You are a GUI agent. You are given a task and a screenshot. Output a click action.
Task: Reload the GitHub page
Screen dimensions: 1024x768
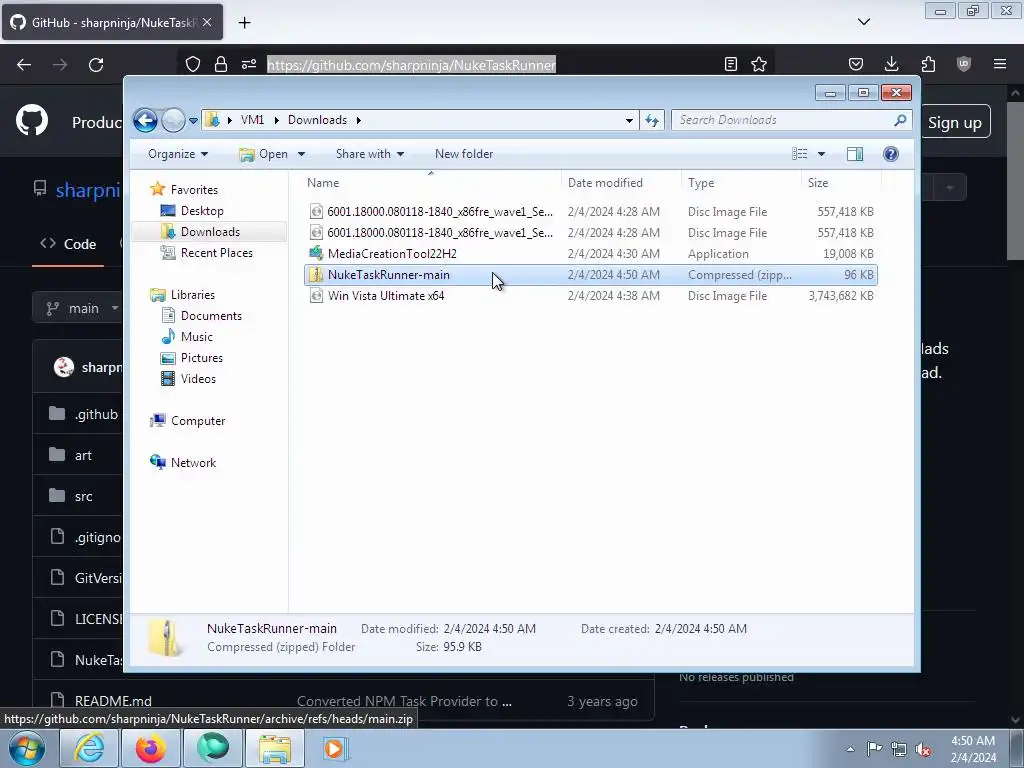[x=96, y=65]
